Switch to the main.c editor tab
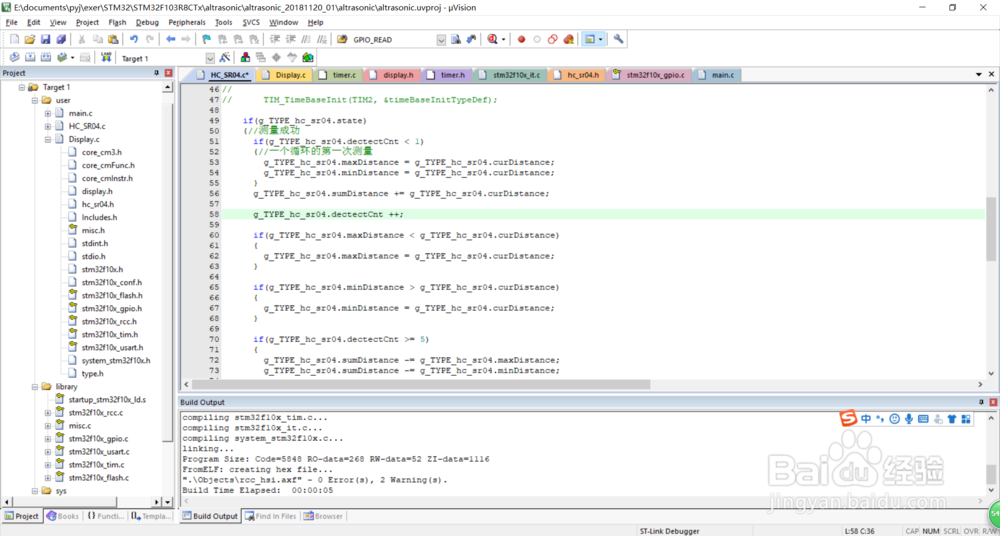 point(716,75)
